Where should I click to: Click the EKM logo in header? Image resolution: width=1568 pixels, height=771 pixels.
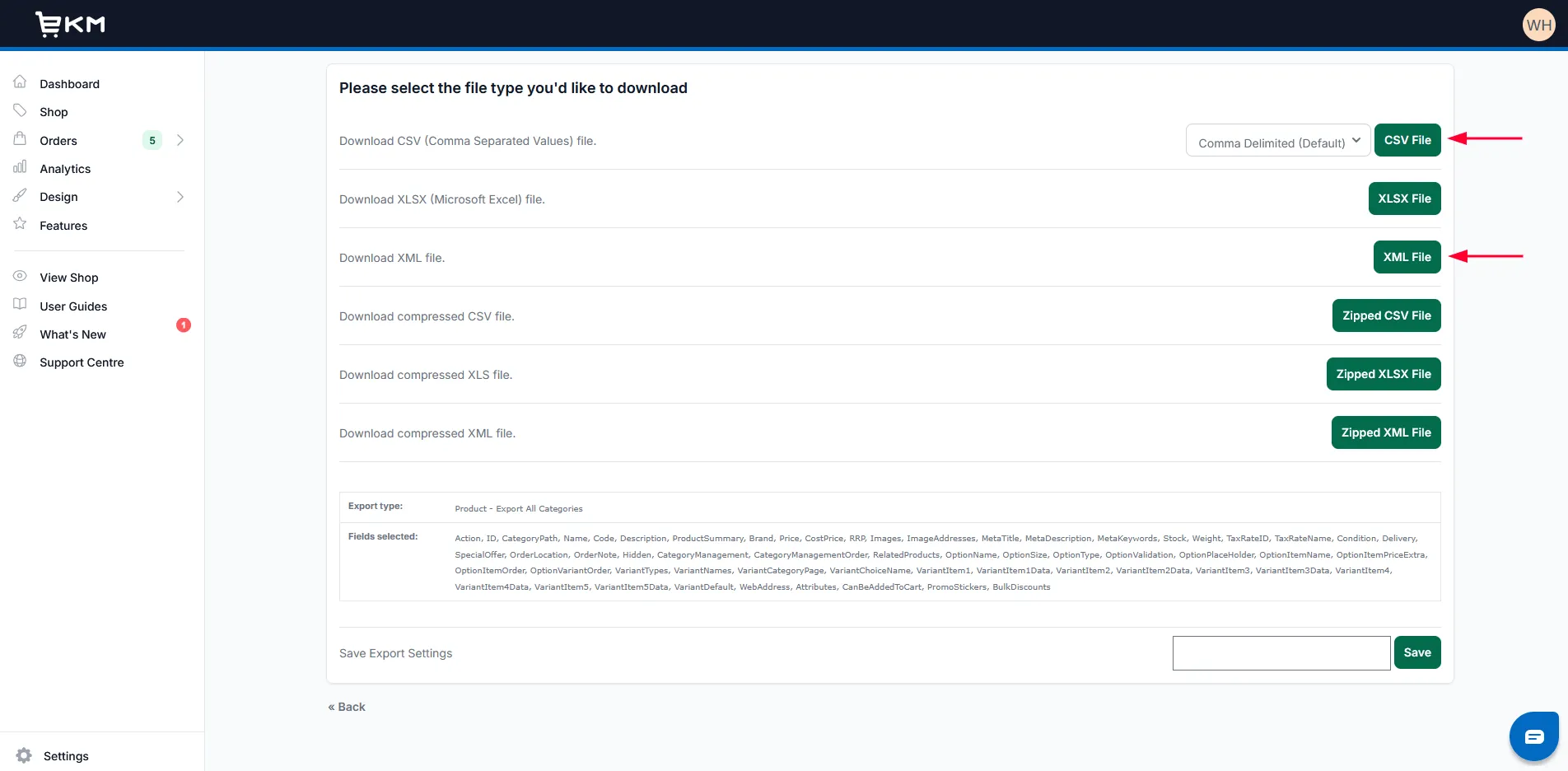(x=70, y=25)
